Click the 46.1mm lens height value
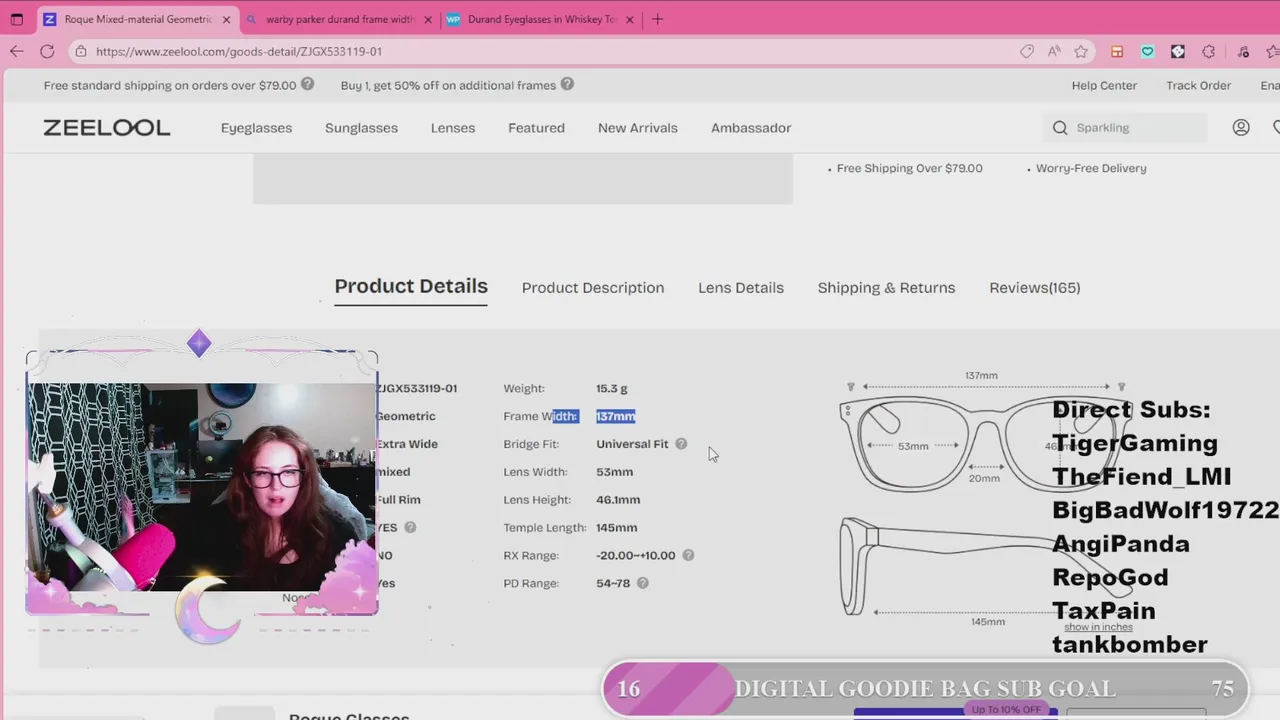The height and width of the screenshot is (720, 1280). click(618, 500)
